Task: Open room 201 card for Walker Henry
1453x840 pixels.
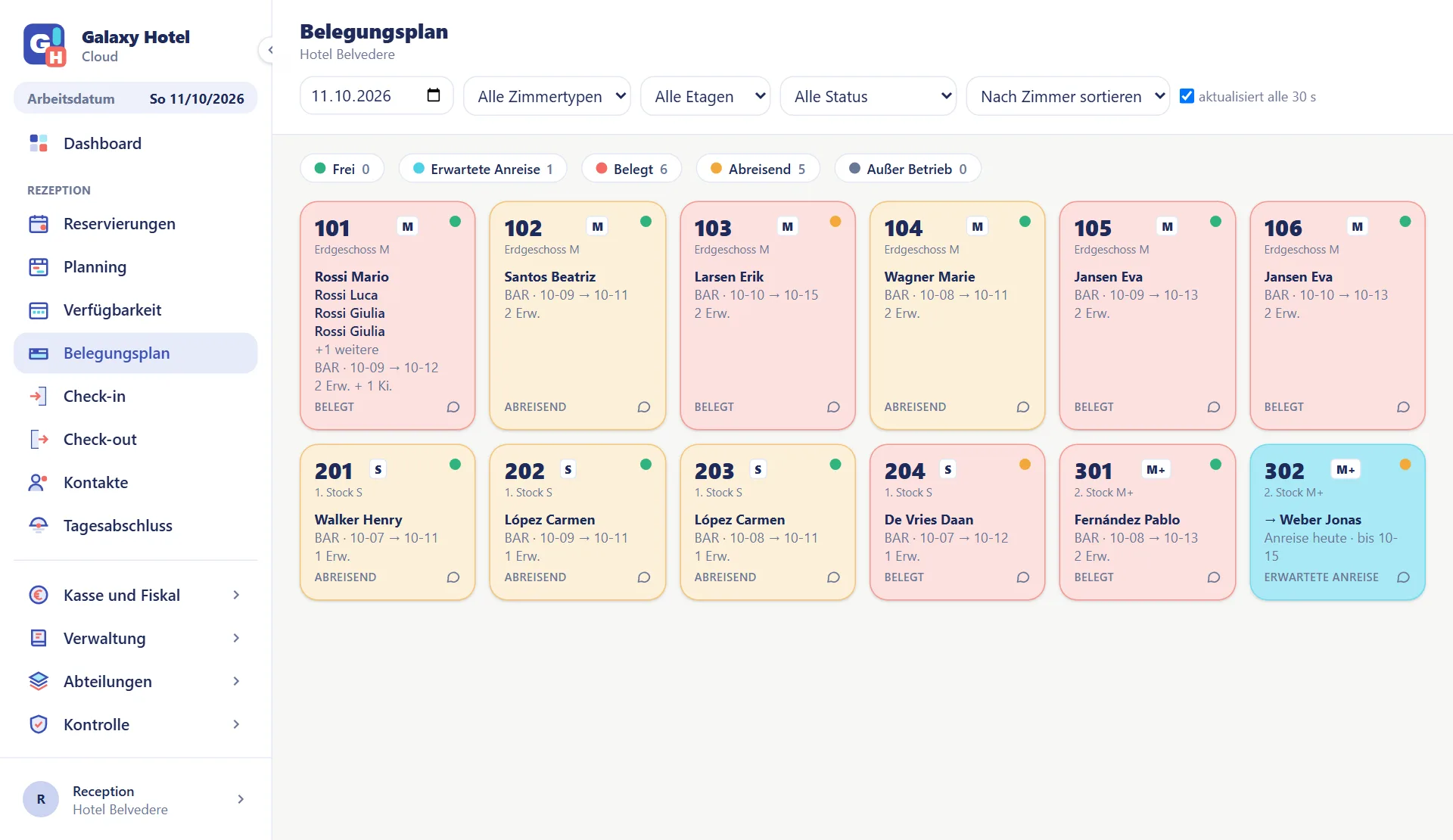Action: [387, 522]
